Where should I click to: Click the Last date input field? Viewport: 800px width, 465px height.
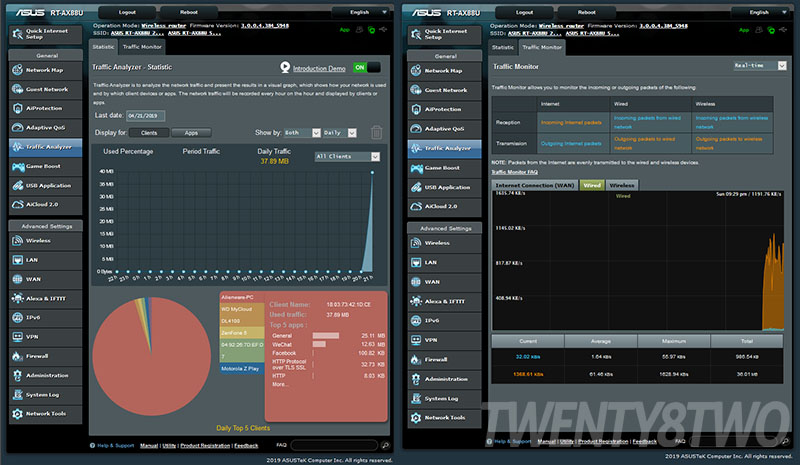[145, 116]
